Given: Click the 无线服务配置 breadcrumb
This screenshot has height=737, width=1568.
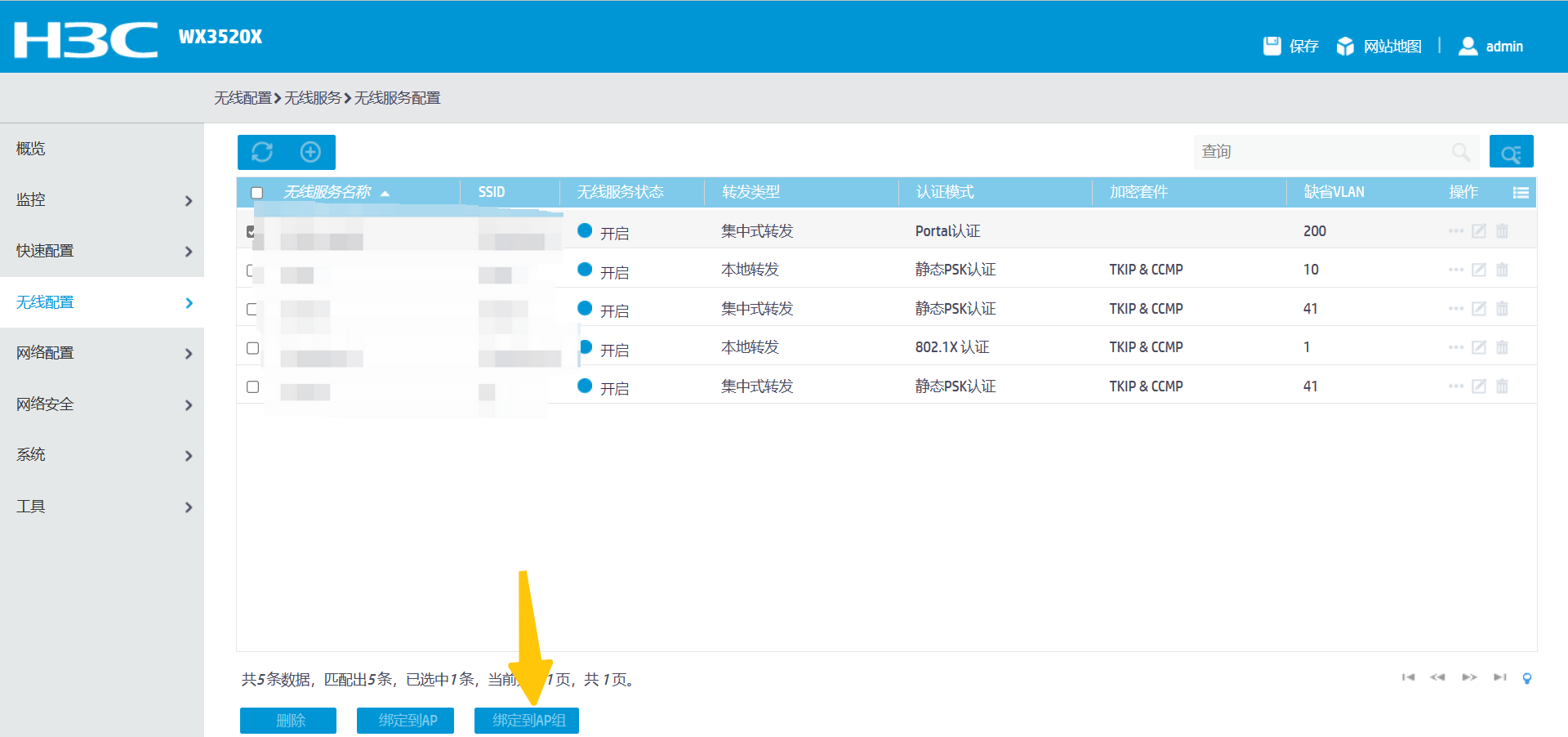Looking at the screenshot, I should coord(397,98).
